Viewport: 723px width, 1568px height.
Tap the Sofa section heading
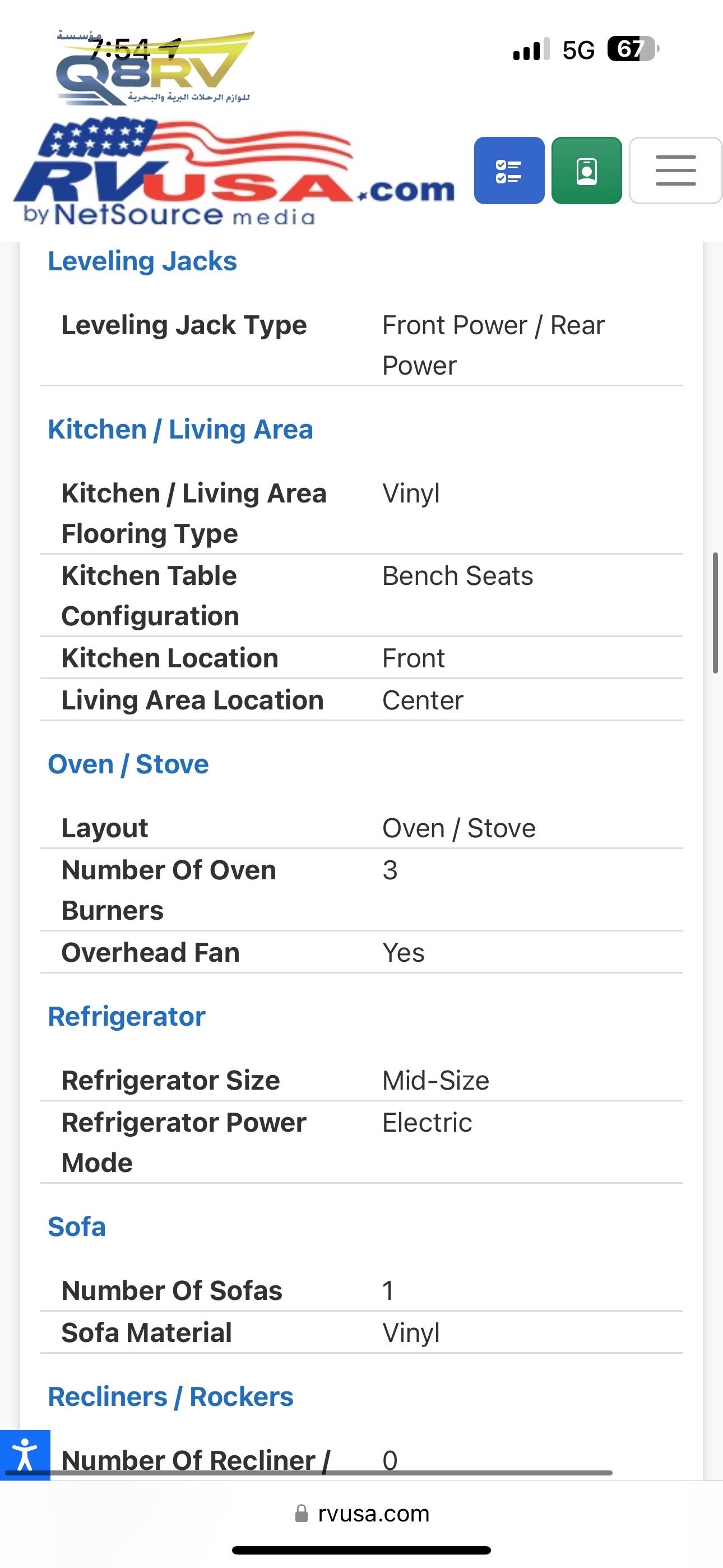(x=77, y=1226)
